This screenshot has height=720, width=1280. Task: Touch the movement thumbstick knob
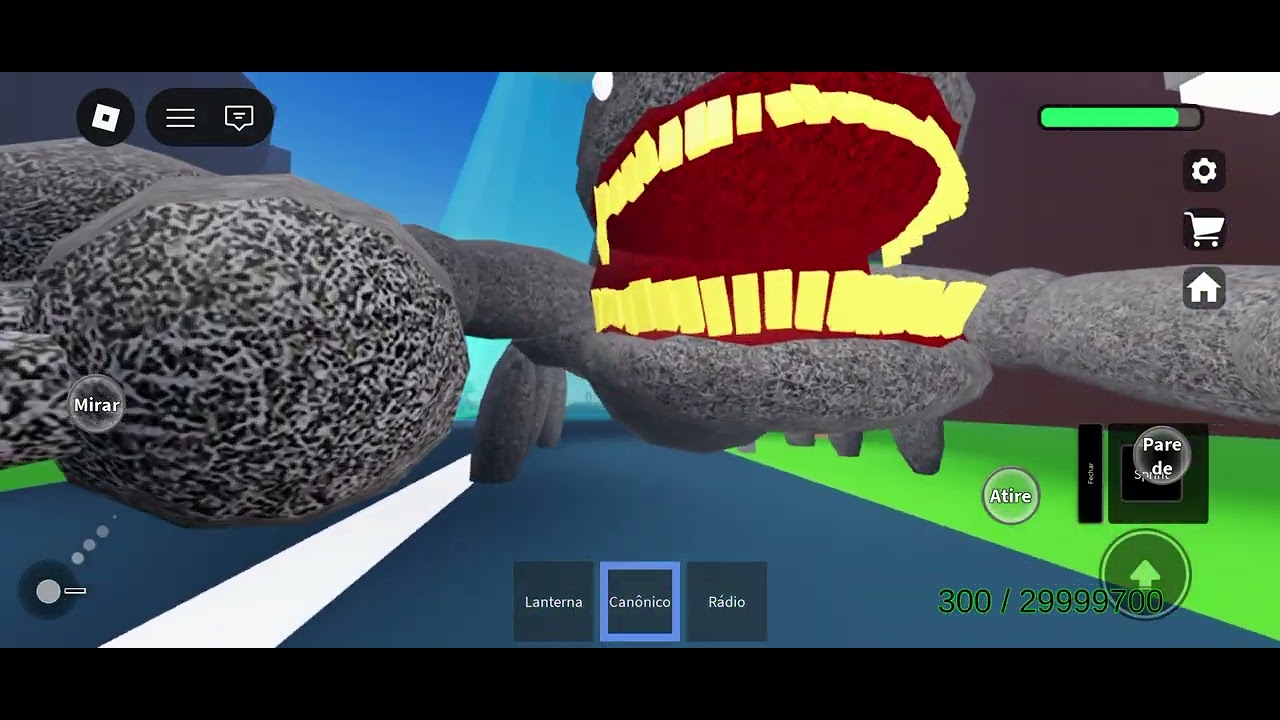click(x=48, y=592)
